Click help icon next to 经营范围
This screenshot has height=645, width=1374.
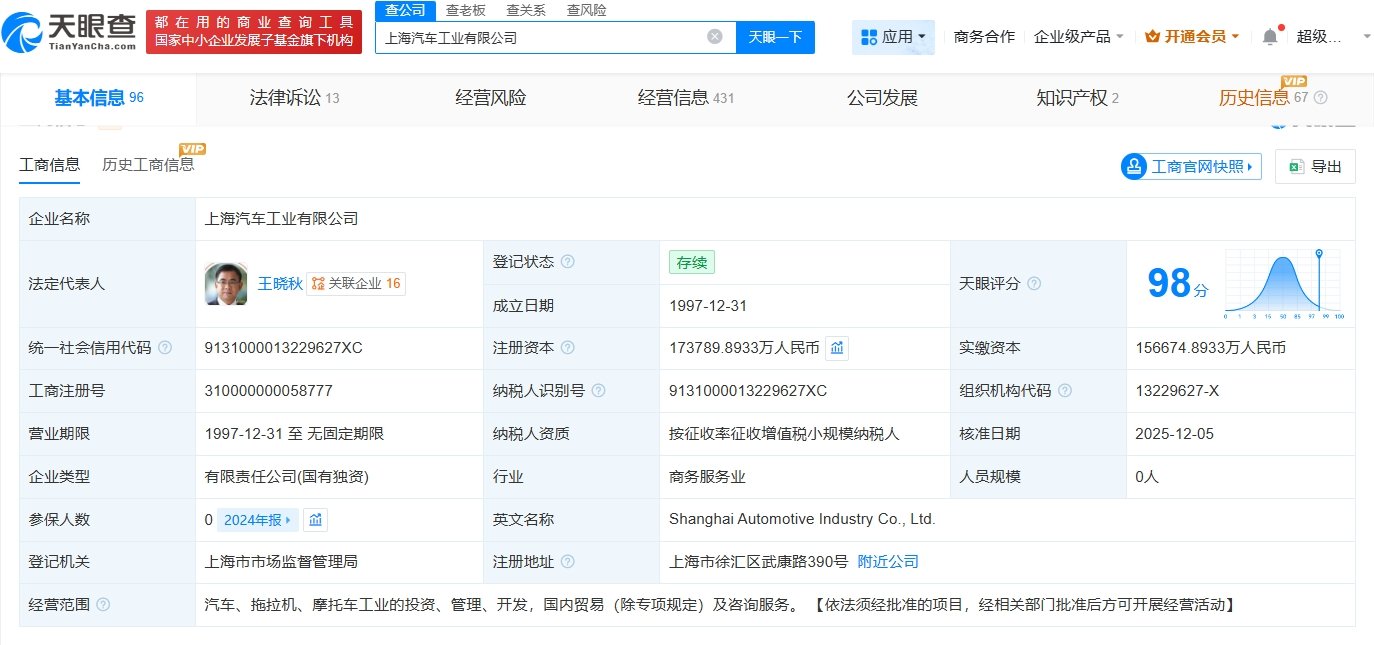[x=103, y=605]
